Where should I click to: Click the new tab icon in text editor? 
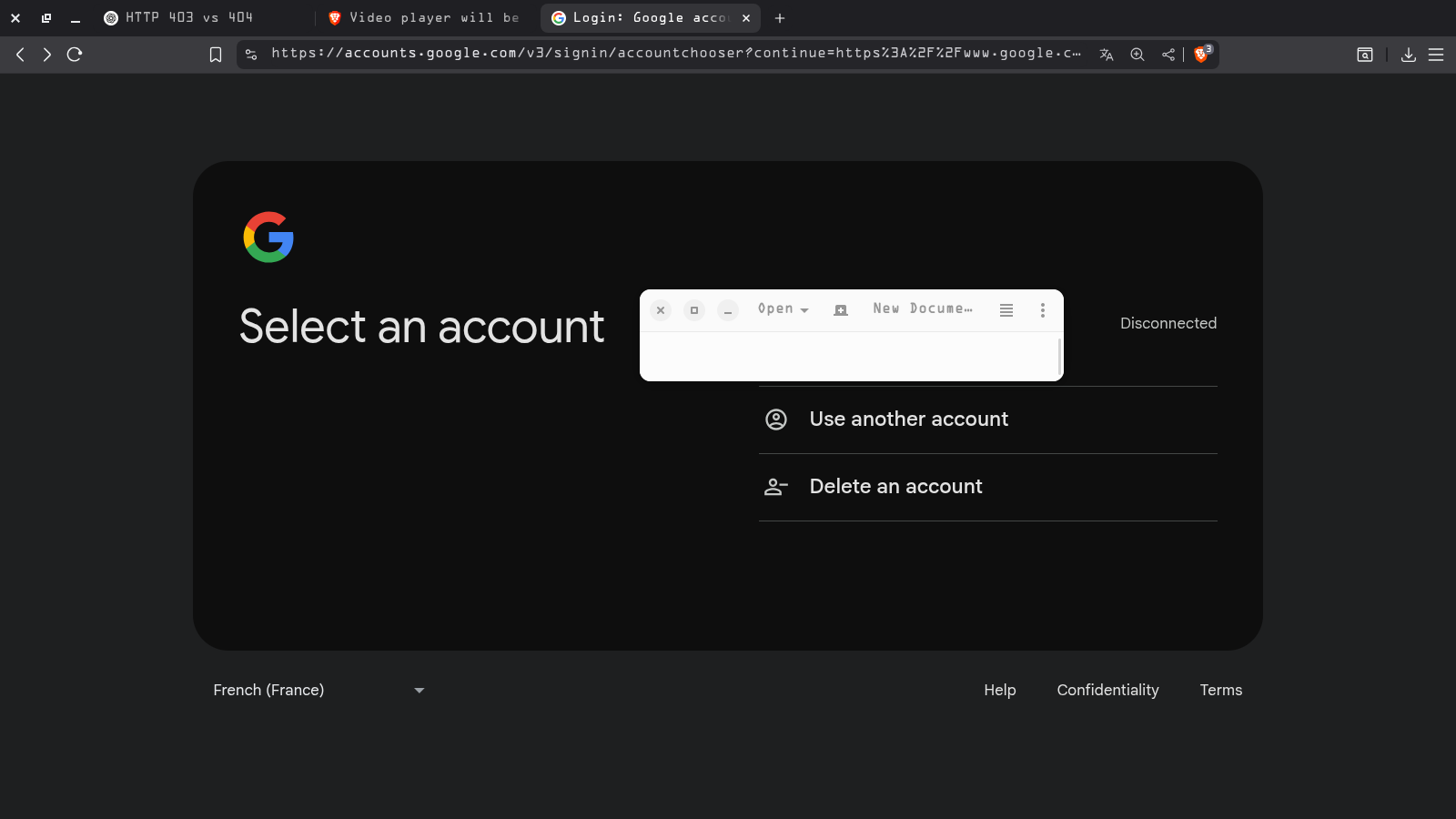click(841, 310)
